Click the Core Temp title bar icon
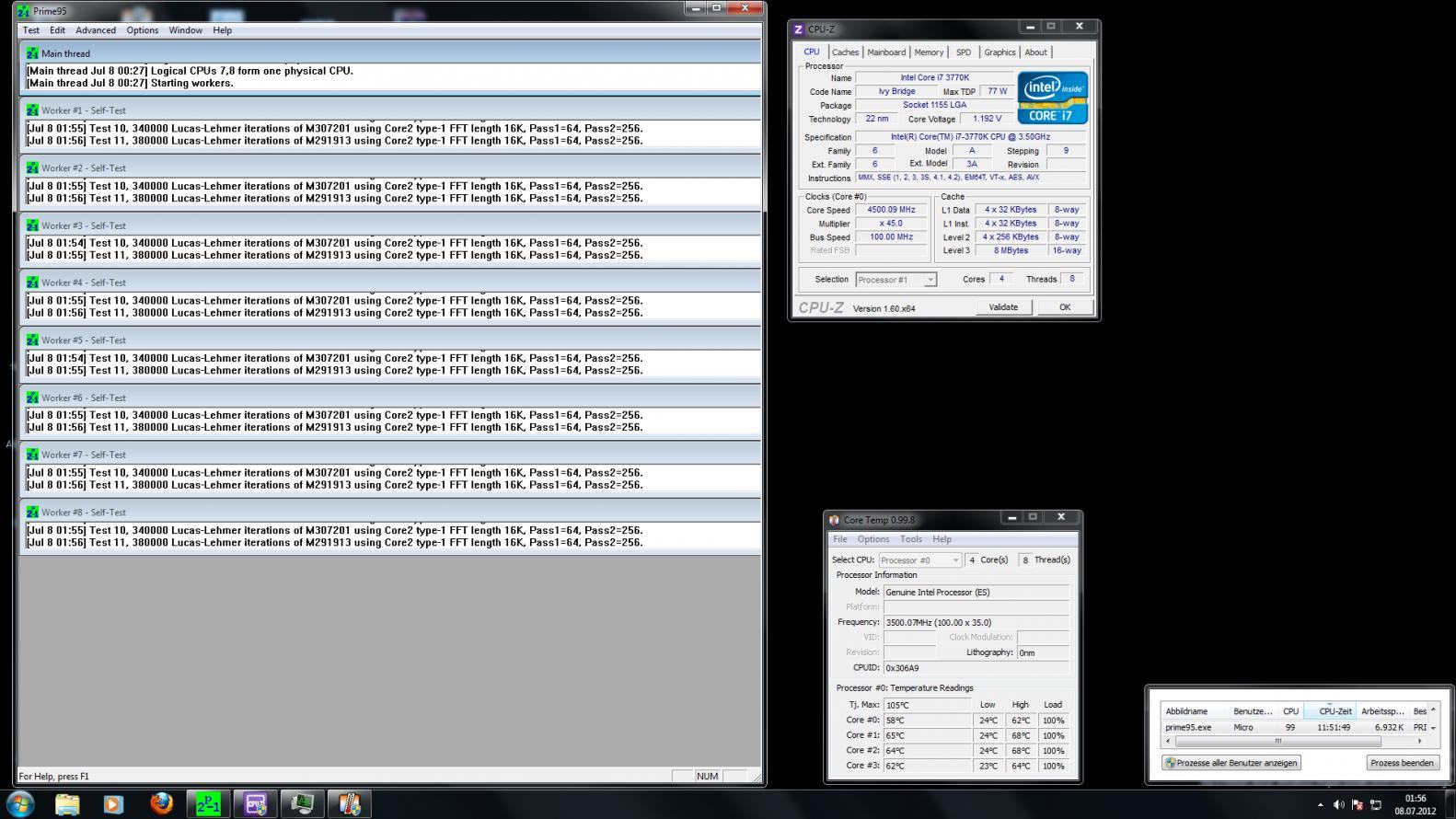1456x819 pixels. tap(835, 520)
